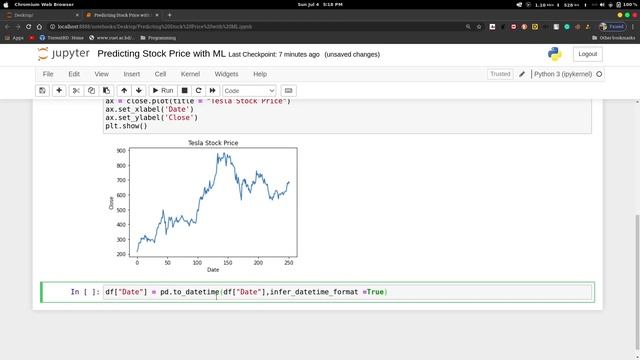
Task: Open the Paused profile button
Action: (x=612, y=27)
